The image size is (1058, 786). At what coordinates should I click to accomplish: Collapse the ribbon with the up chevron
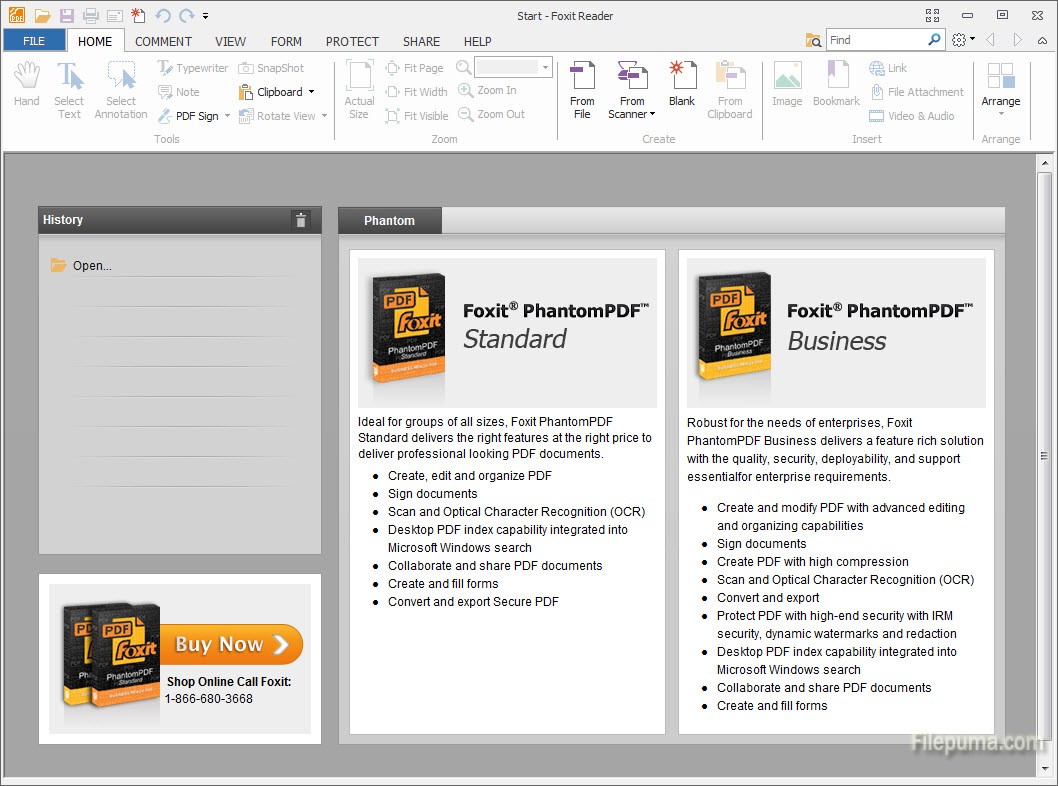pyautogui.click(x=1040, y=40)
